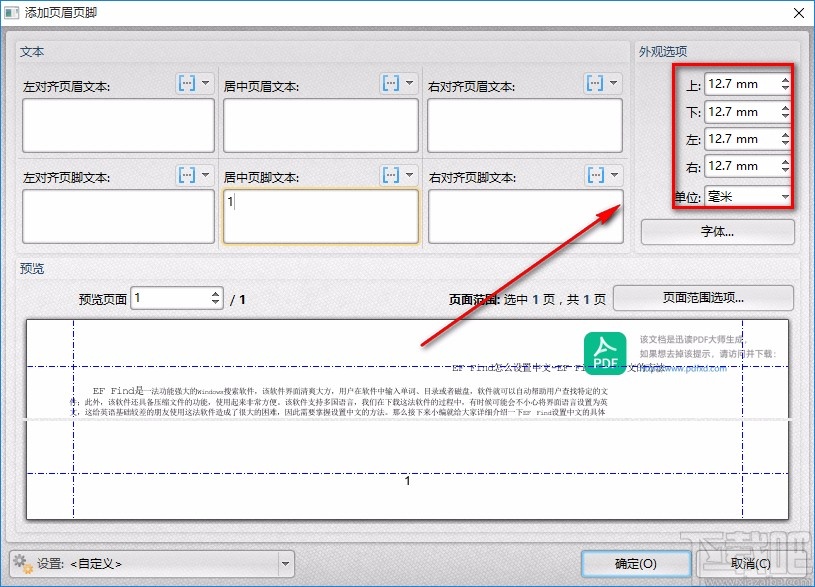The width and height of the screenshot is (815, 587).
Task: Click the gear icon next to 设置
Action: coord(22,563)
